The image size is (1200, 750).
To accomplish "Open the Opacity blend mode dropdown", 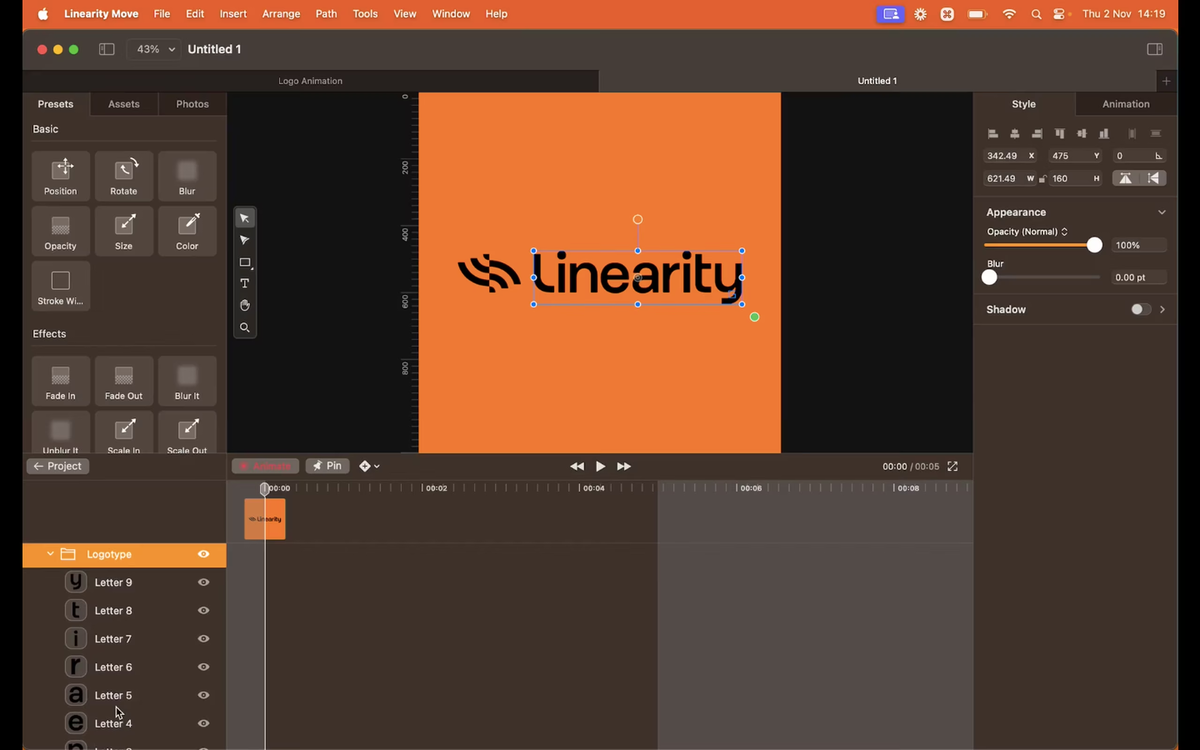I will [x=1028, y=232].
